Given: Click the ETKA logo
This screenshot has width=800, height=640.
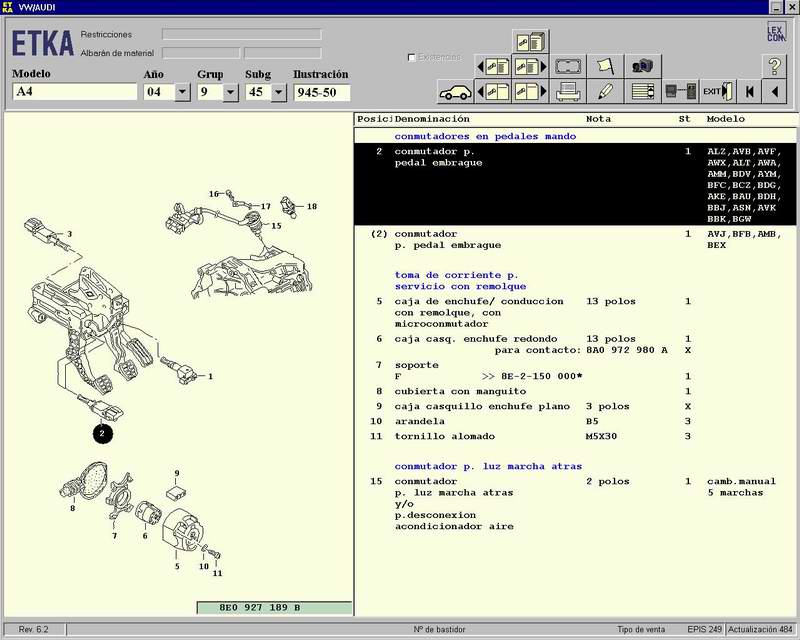Looking at the screenshot, I should 43,43.
